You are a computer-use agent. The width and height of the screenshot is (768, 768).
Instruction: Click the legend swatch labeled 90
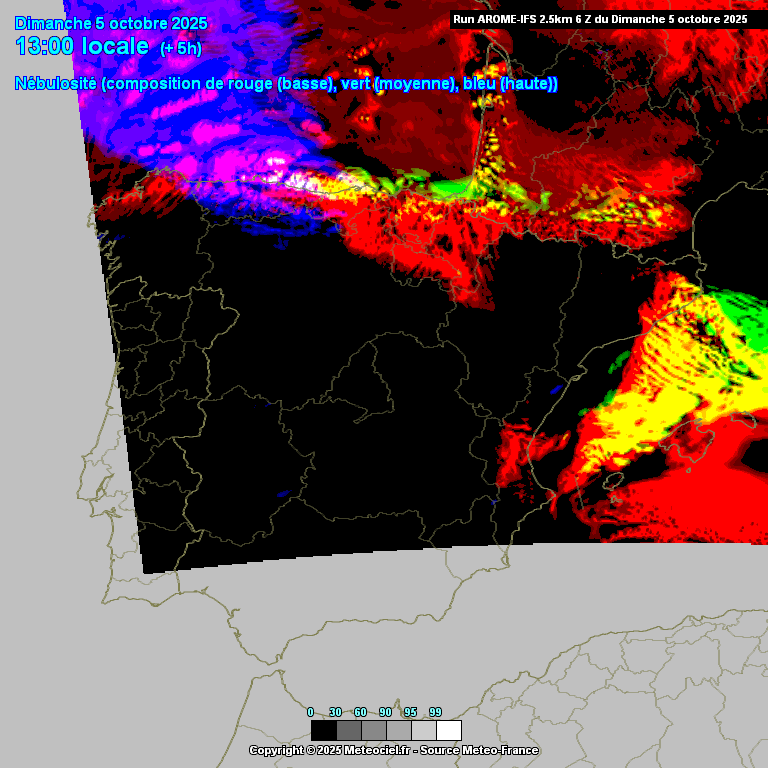[398, 730]
